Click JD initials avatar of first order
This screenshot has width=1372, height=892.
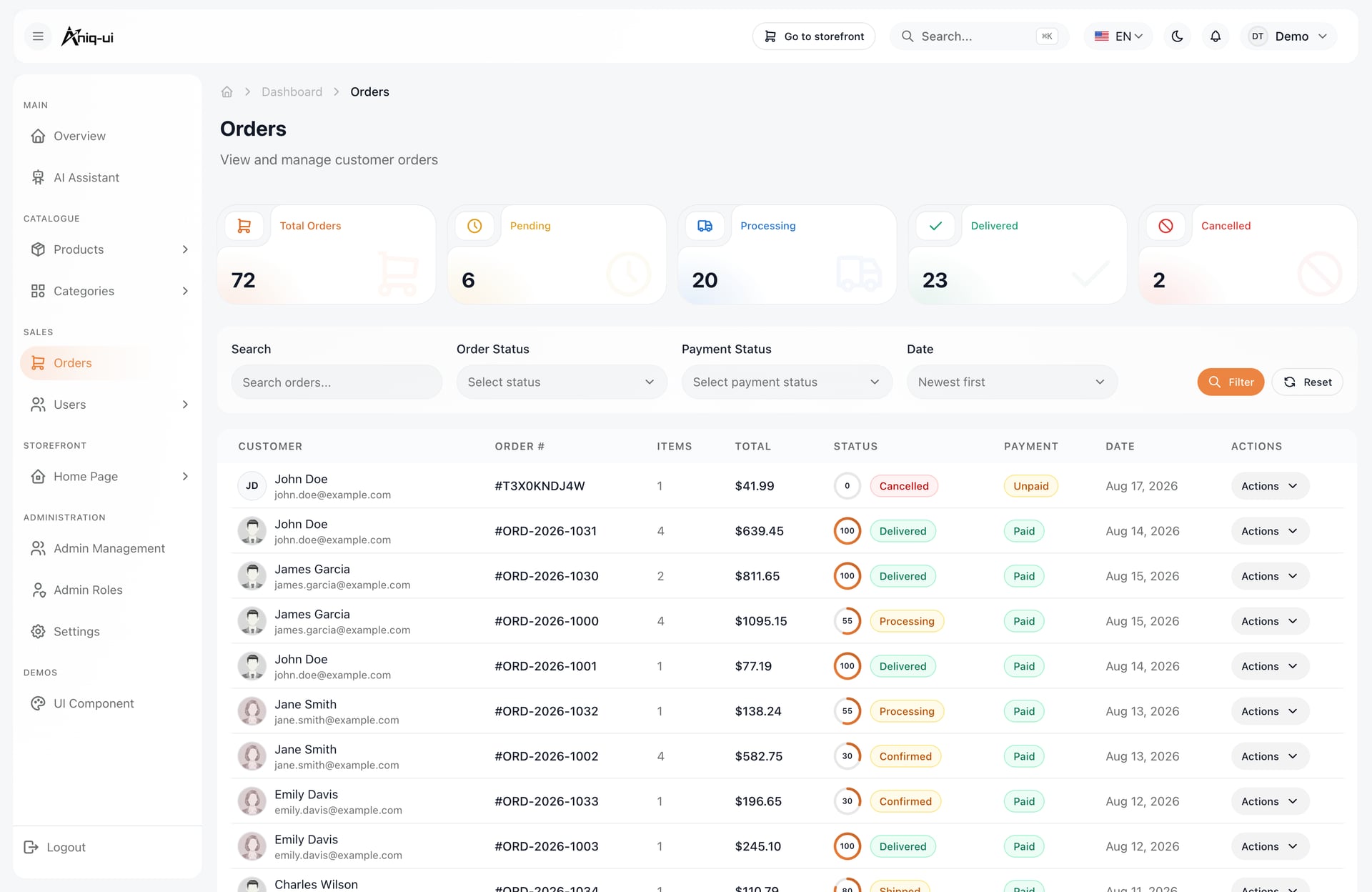pos(252,486)
